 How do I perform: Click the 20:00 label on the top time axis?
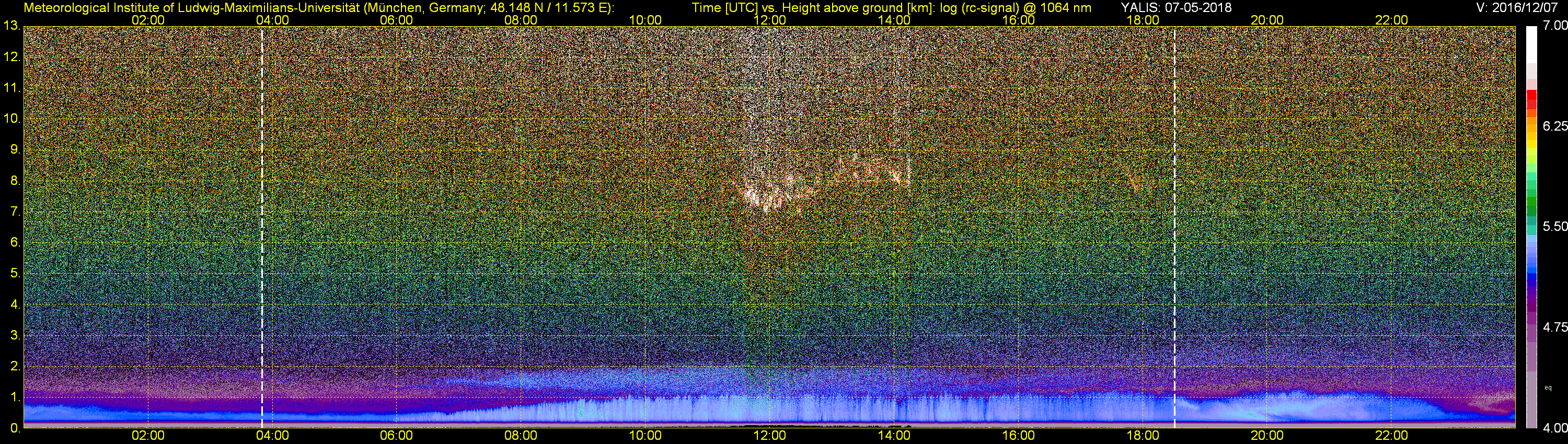pyautogui.click(x=1267, y=20)
